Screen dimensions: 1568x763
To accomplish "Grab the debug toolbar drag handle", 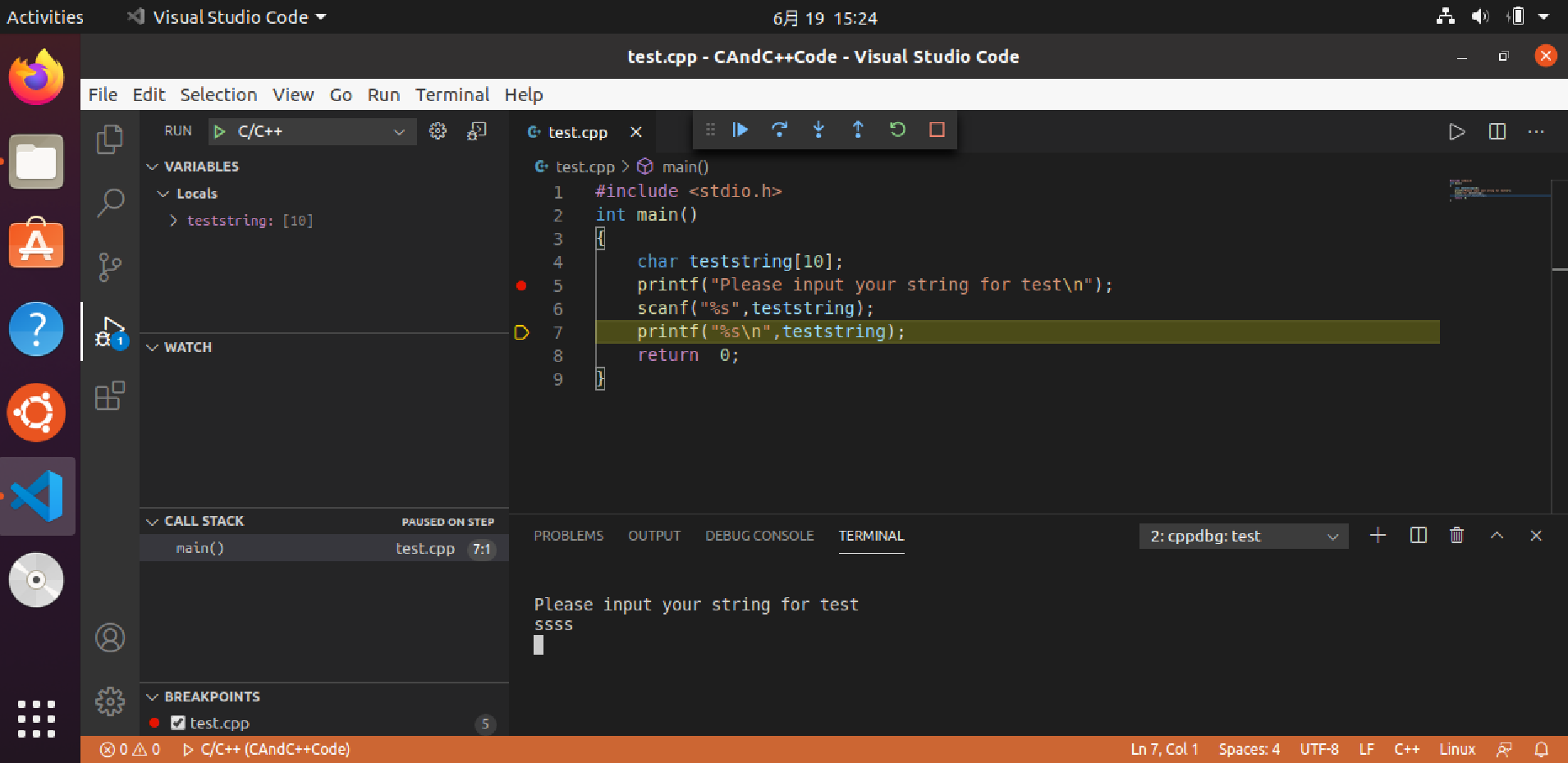I will [711, 130].
